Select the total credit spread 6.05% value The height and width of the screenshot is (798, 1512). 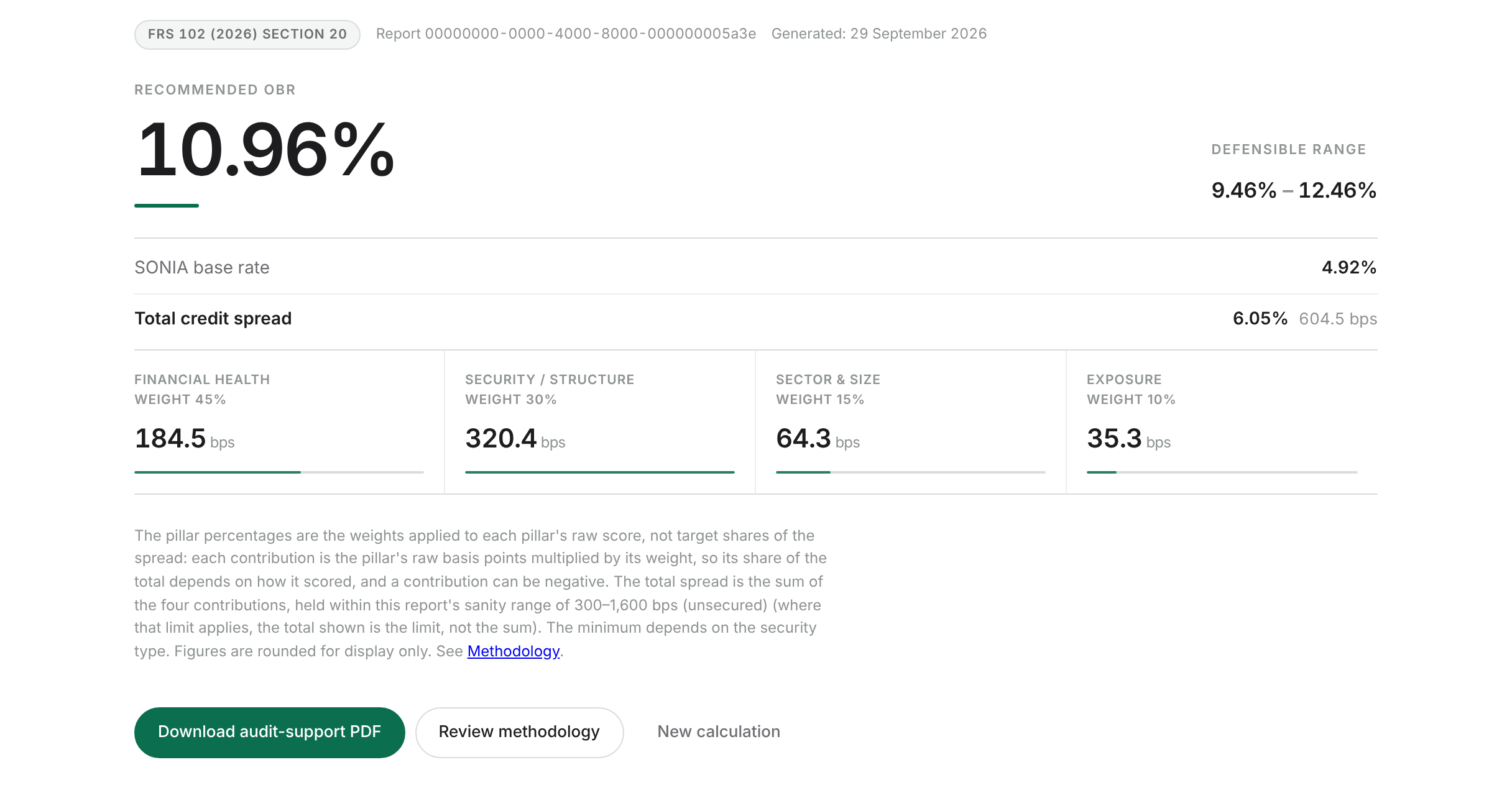pos(1260,318)
